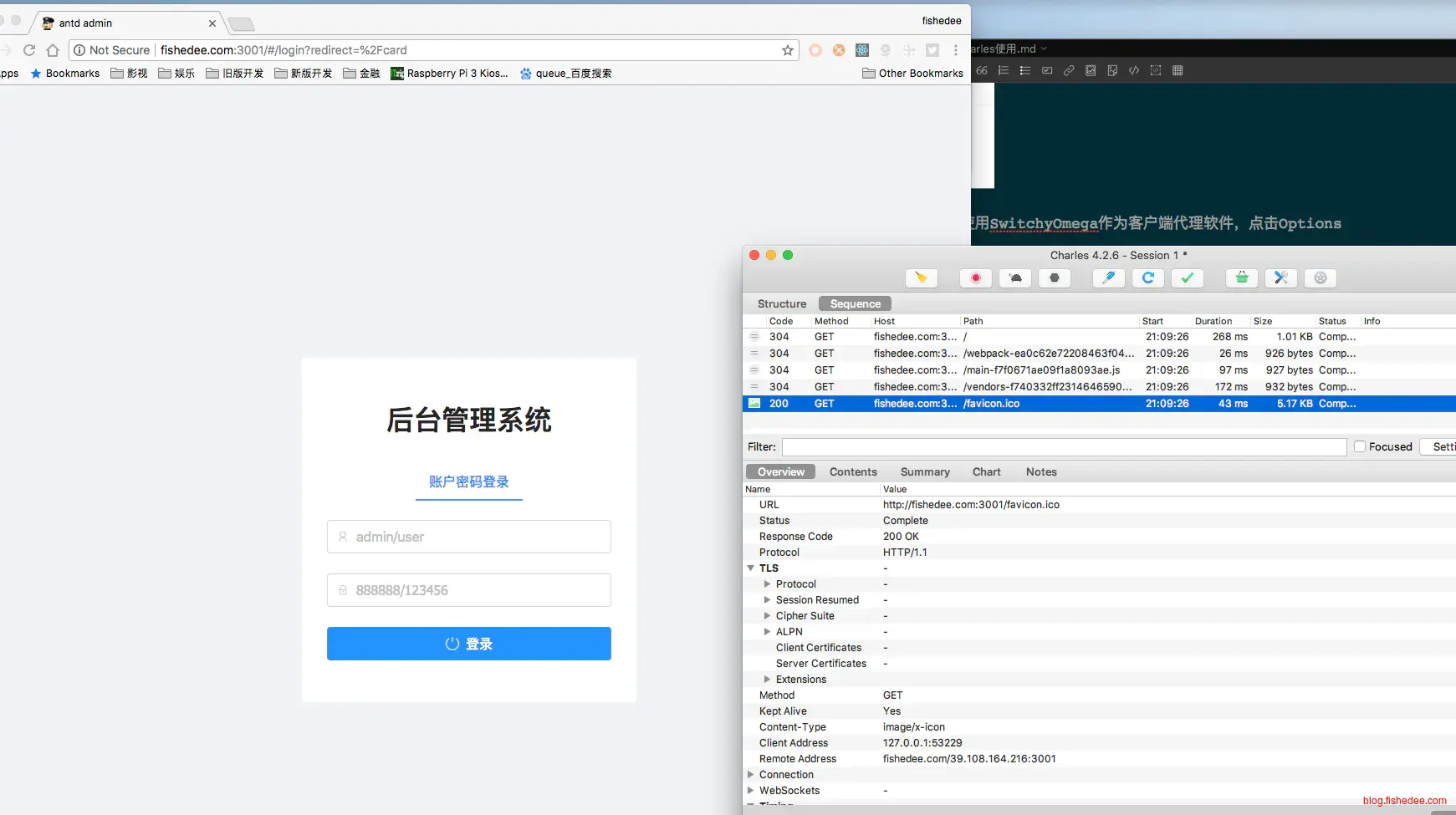1456x815 pixels.
Task: Validate the response using the checkmark icon
Action: pyautogui.click(x=1188, y=278)
